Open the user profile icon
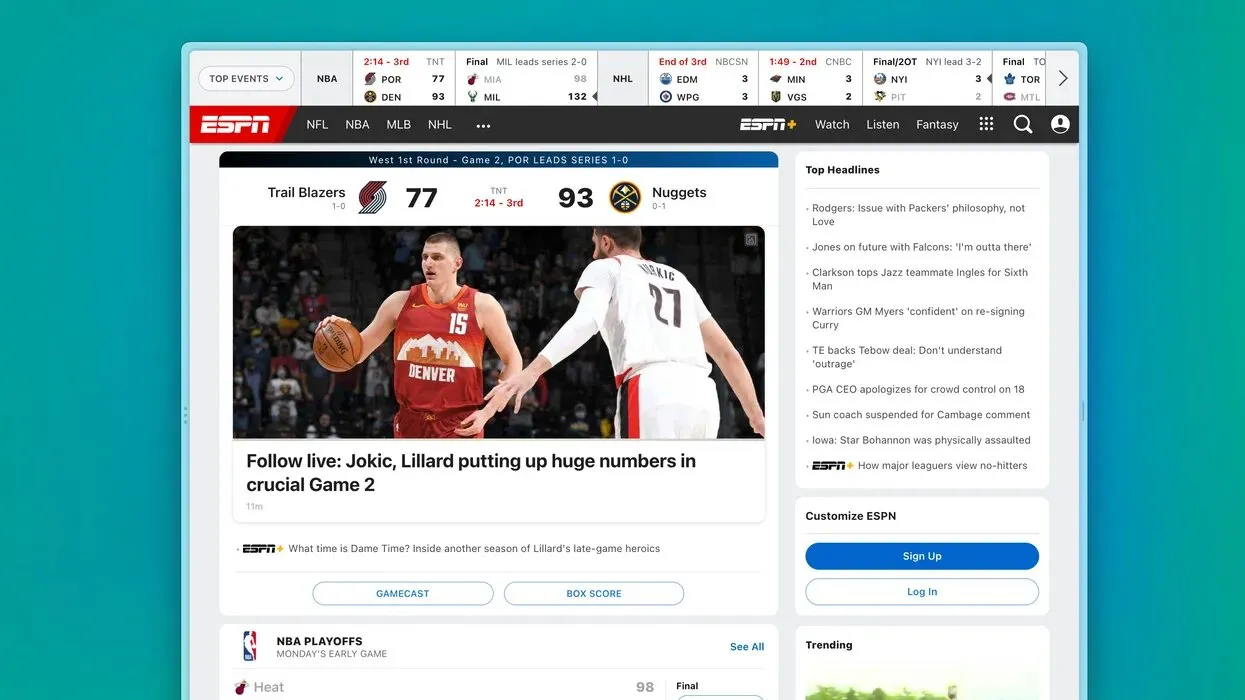 coord(1060,124)
